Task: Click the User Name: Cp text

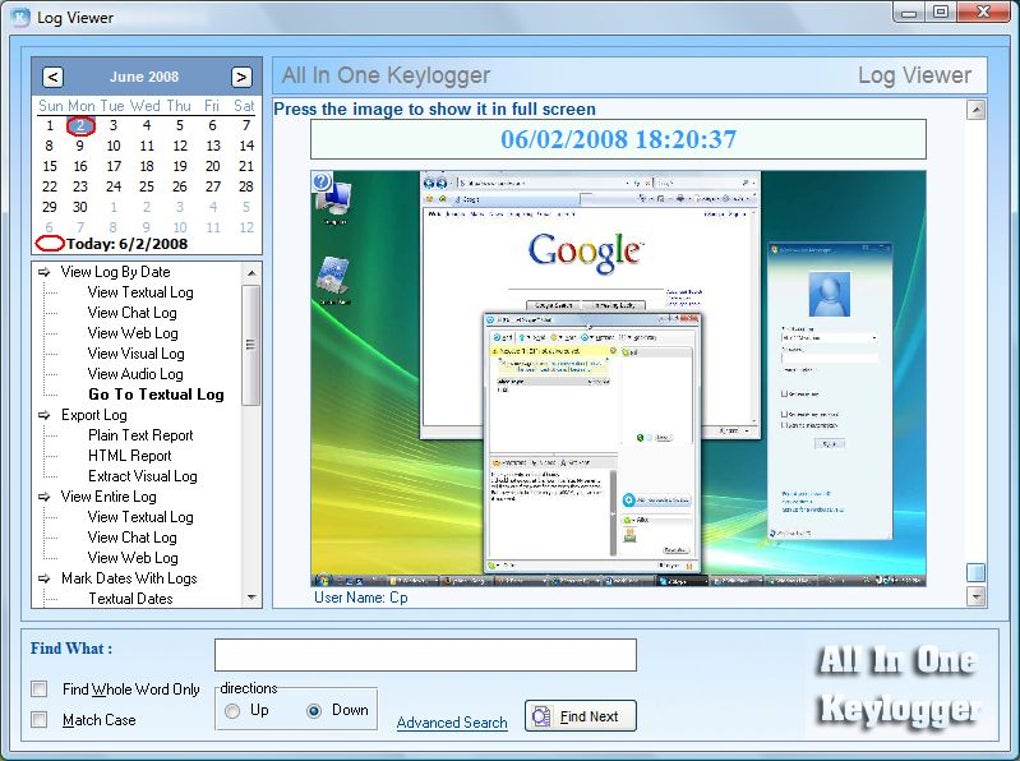Action: pos(361,597)
